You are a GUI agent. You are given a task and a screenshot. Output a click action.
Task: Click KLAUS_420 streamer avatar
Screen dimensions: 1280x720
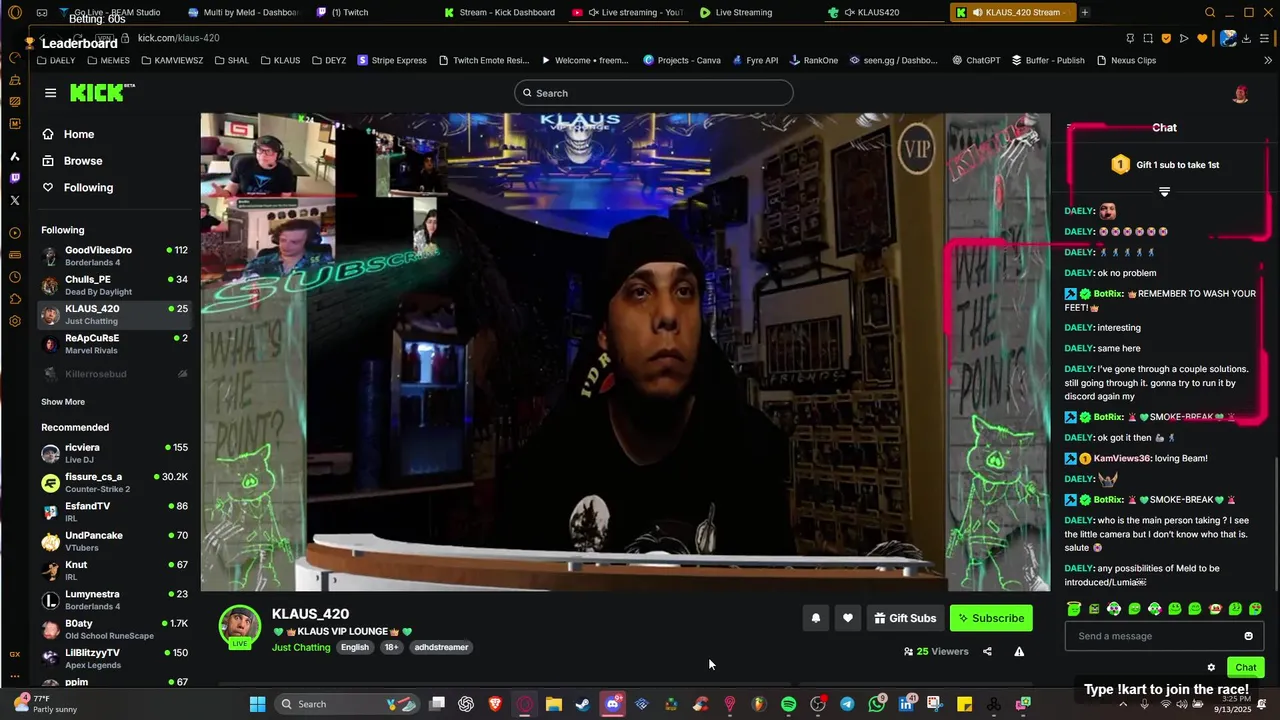(x=240, y=626)
